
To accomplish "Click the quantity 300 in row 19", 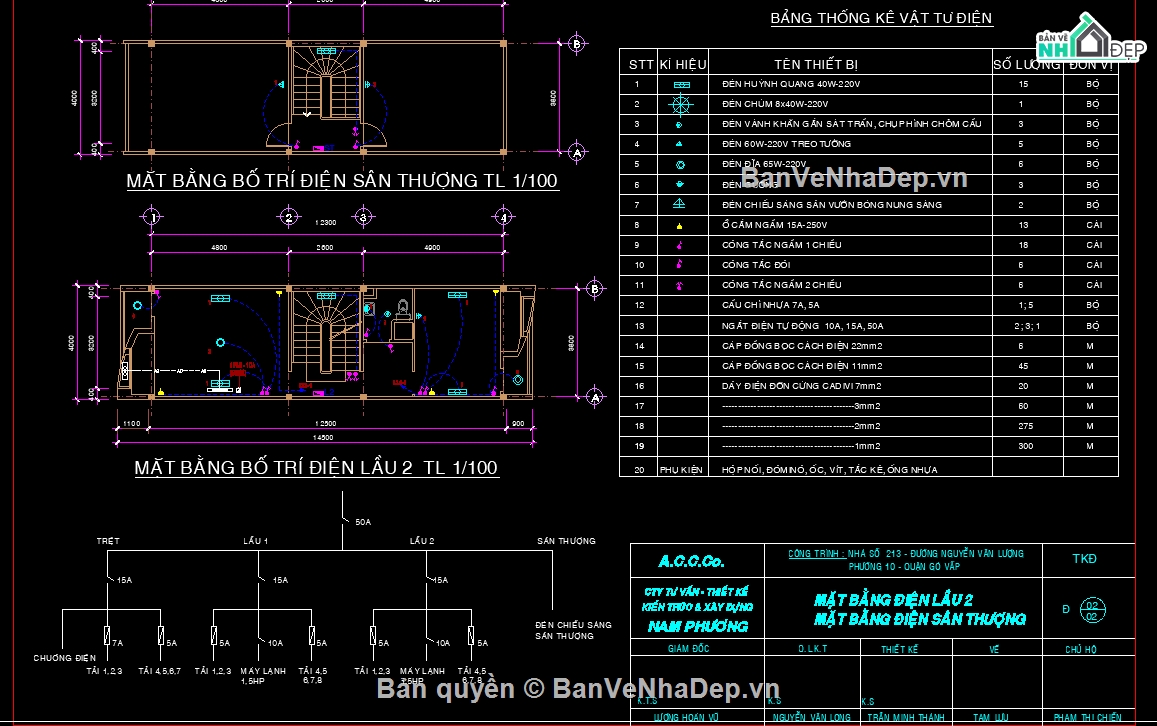I will (1026, 446).
